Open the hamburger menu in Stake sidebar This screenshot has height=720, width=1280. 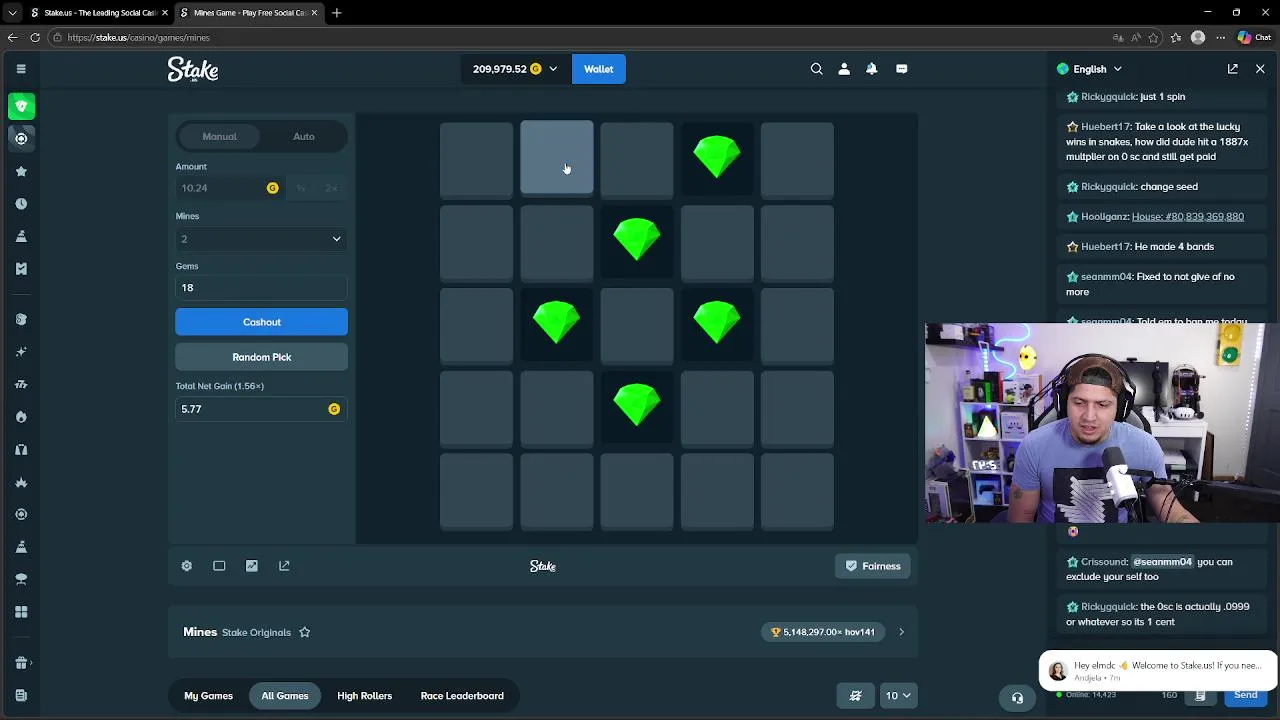[21, 69]
